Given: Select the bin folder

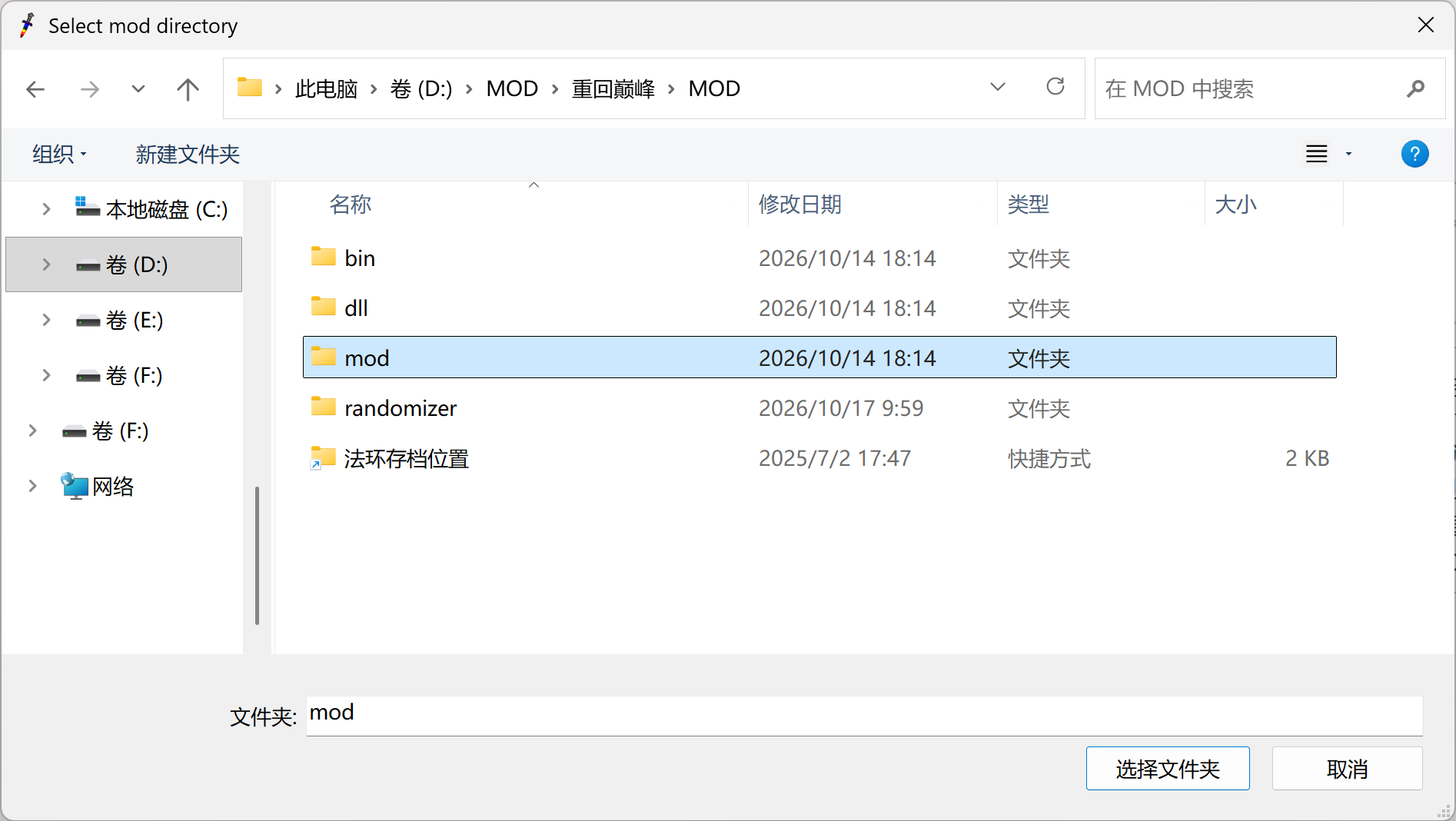Looking at the screenshot, I should (819, 258).
